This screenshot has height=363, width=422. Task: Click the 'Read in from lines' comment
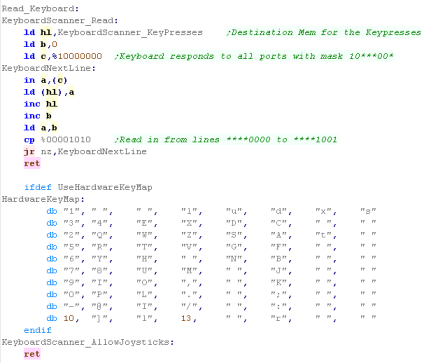point(226,140)
